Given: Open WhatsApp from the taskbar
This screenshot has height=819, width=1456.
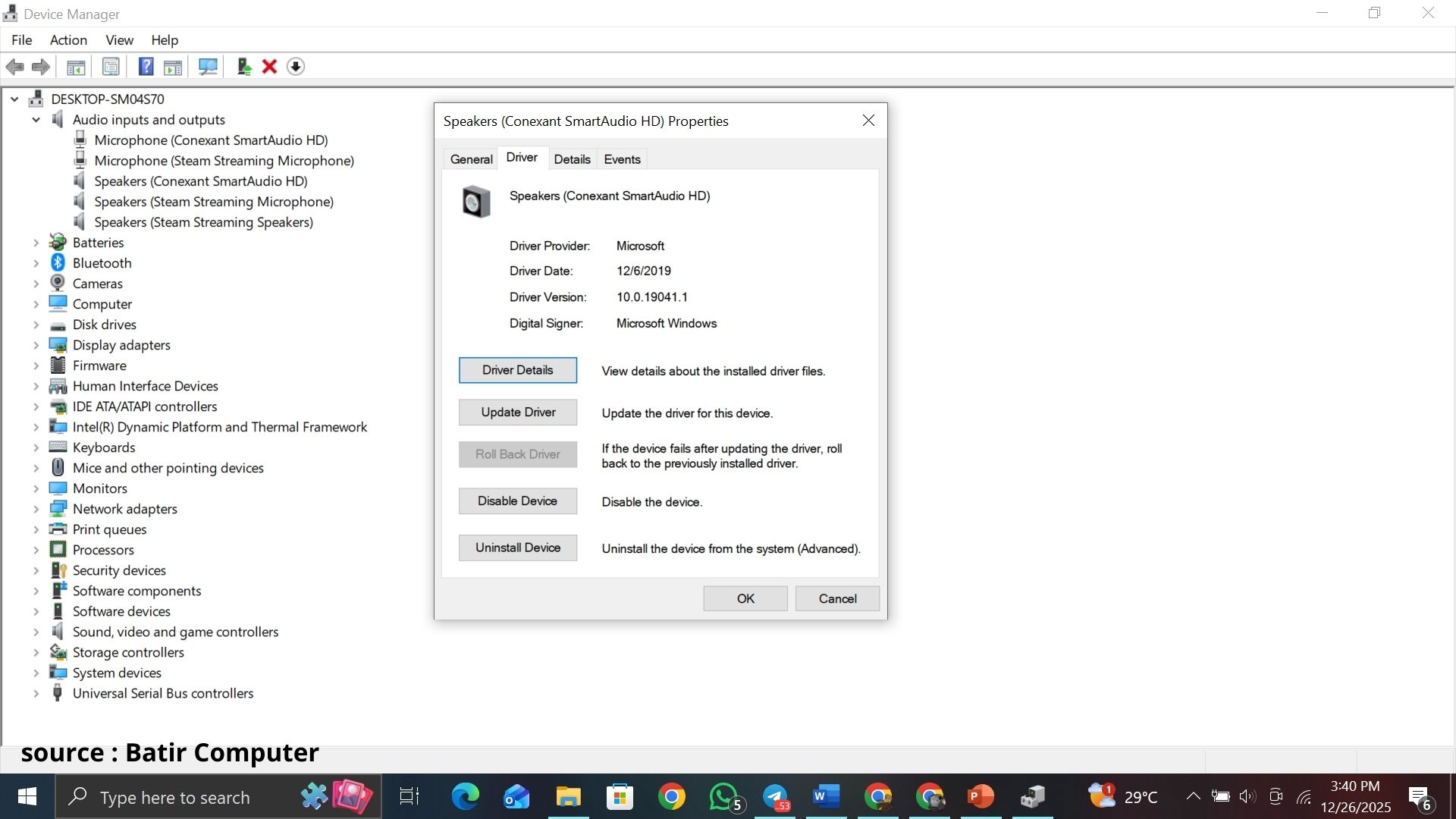Looking at the screenshot, I should 726,797.
